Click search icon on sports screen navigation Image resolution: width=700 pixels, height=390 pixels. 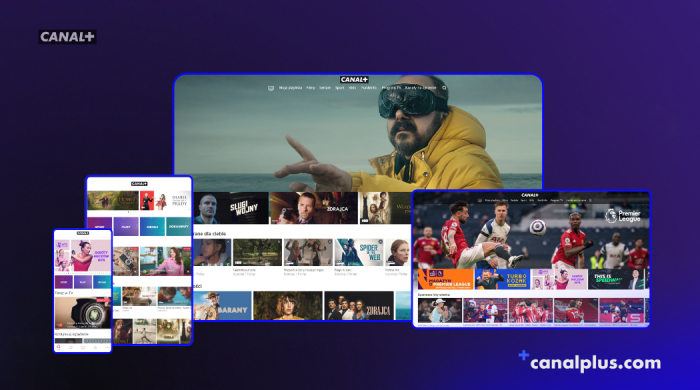click(590, 200)
